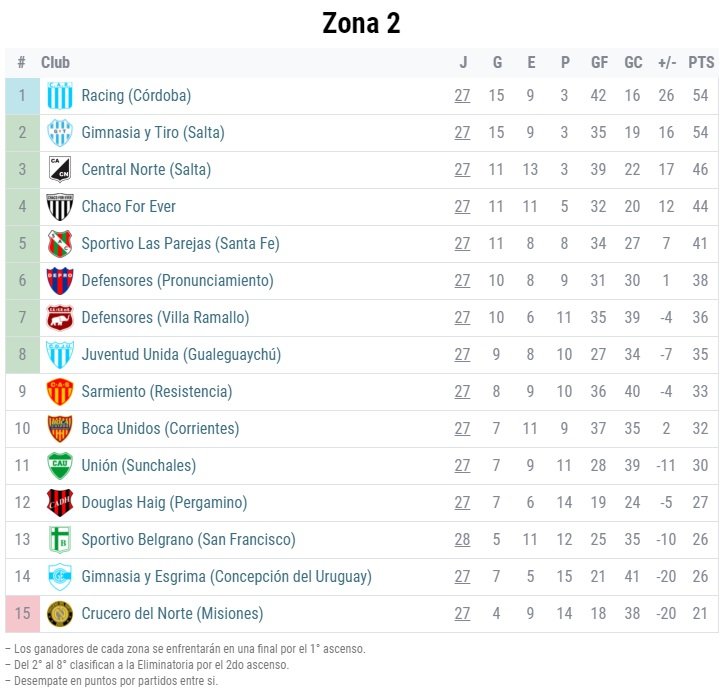The width and height of the screenshot is (728, 694).
Task: Click Sportivo Belgrano's 28 matches played link
Action: pos(462,539)
